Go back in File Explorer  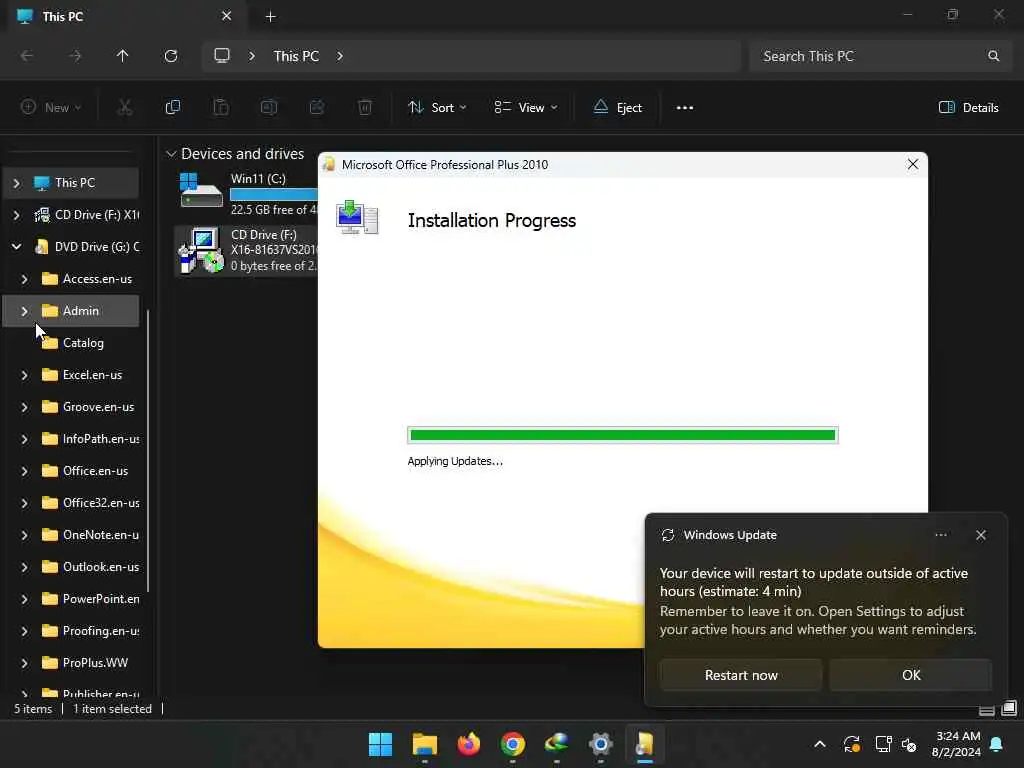pos(27,56)
